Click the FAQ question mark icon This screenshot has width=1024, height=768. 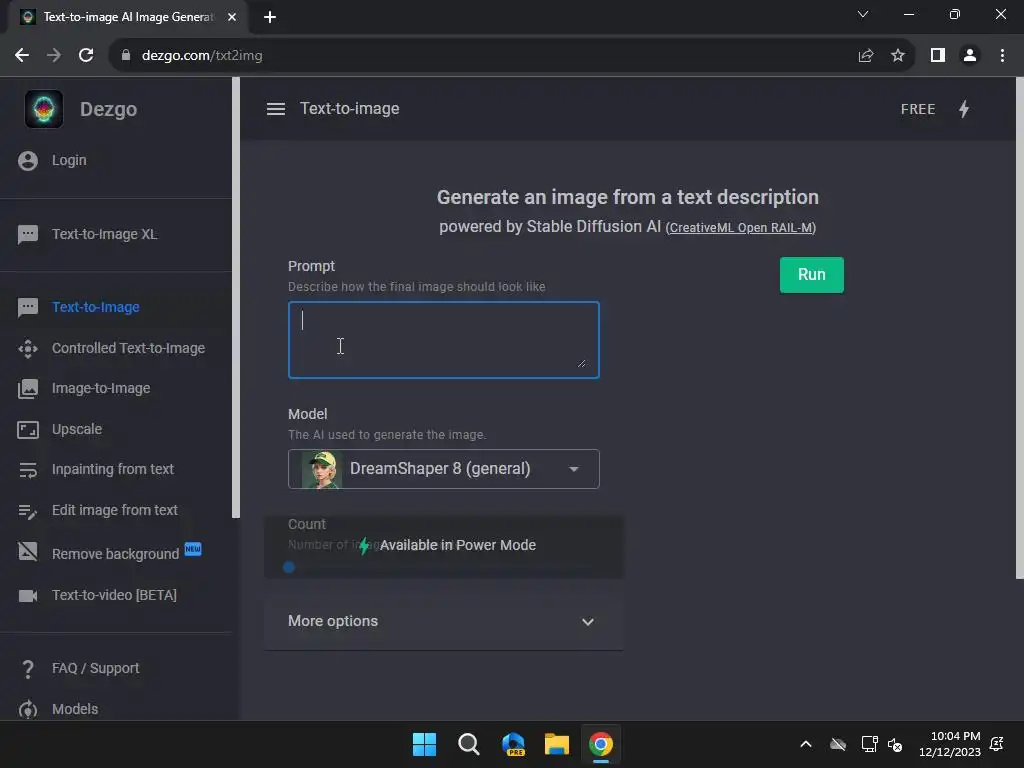(28, 669)
